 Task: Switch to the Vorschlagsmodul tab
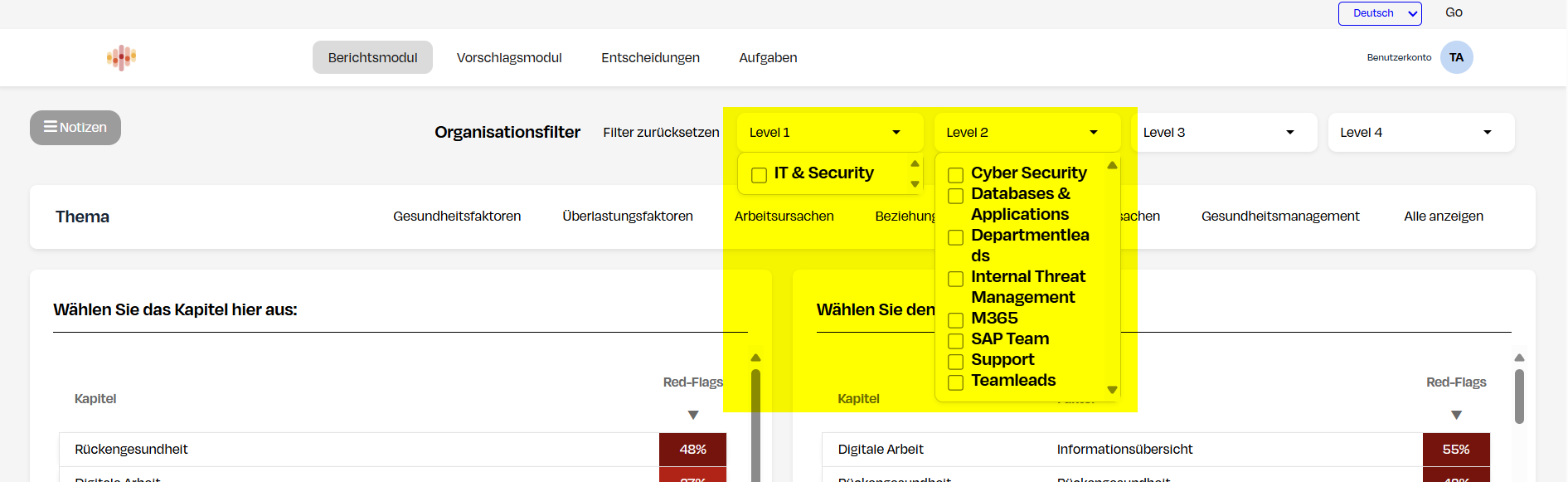[x=509, y=57]
